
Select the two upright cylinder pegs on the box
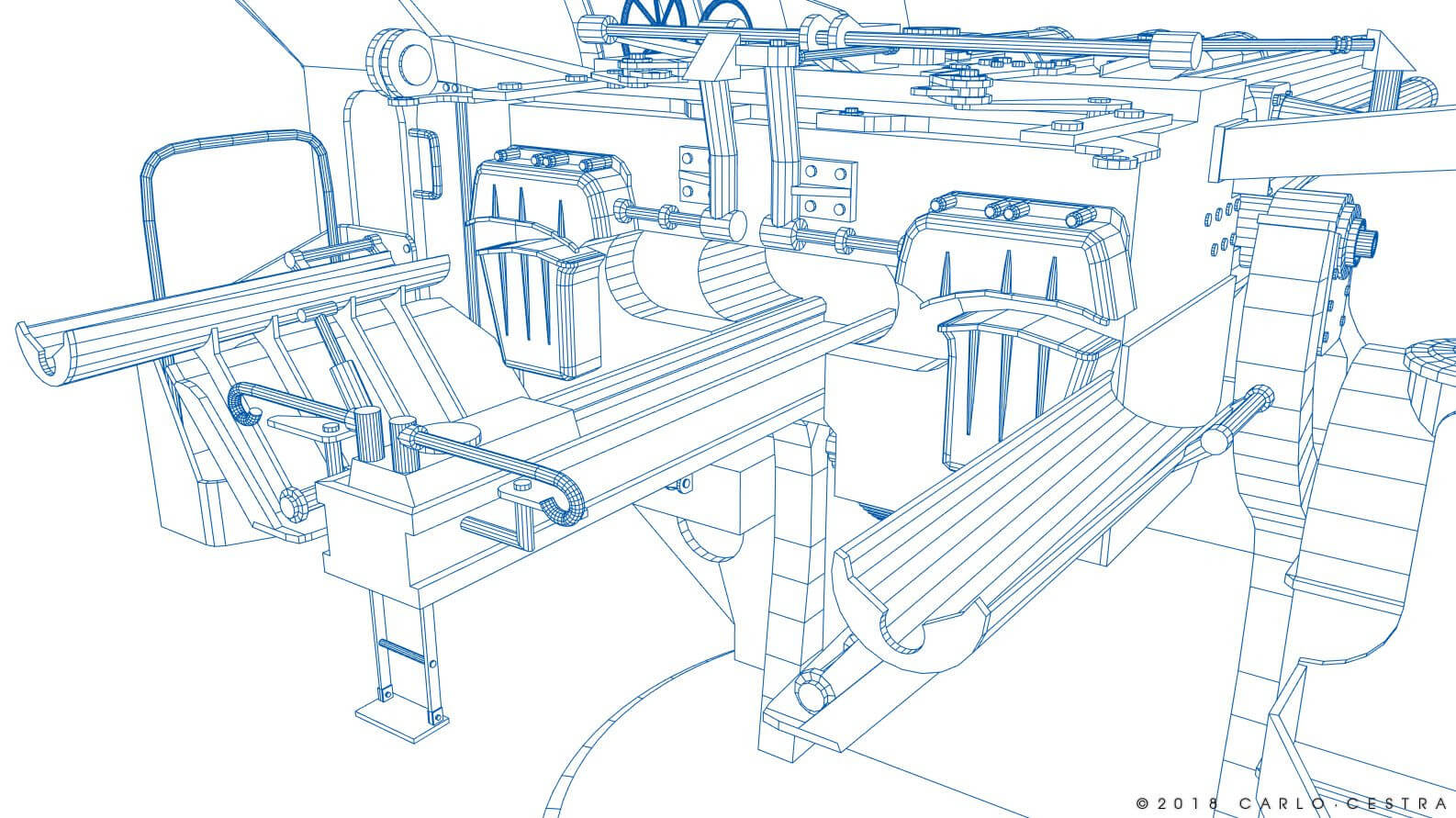pos(386,436)
